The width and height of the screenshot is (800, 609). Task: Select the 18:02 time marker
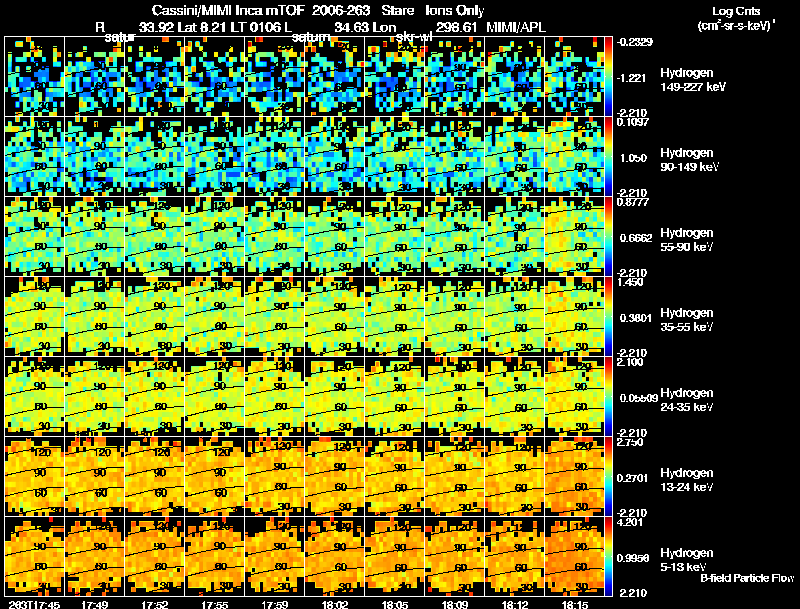335,604
